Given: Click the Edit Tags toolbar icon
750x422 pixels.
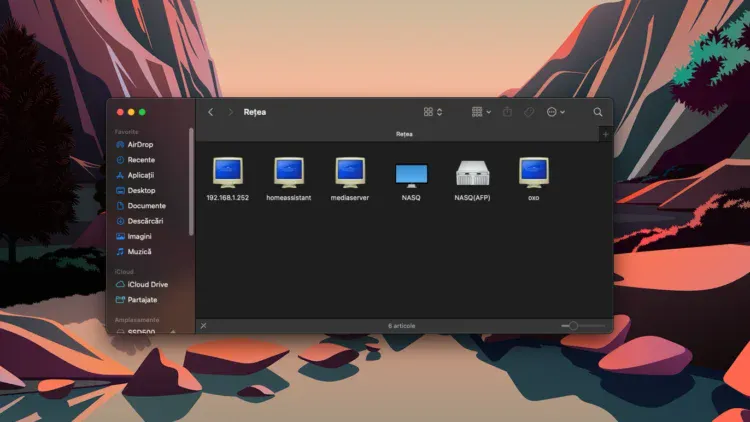Looking at the screenshot, I should pos(529,112).
